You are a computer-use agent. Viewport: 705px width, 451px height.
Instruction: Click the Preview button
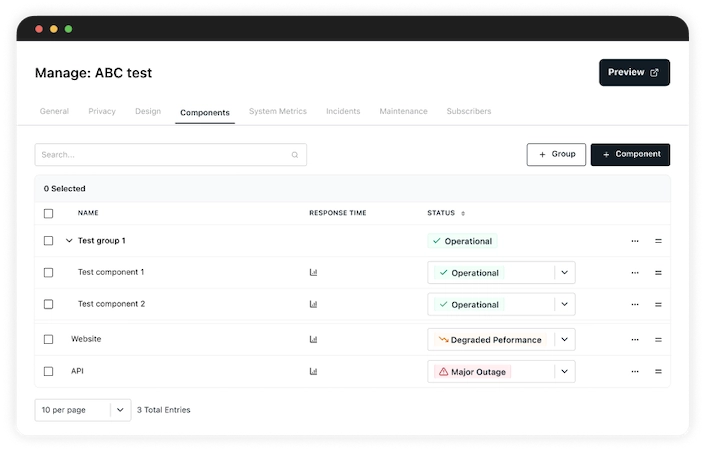click(634, 72)
